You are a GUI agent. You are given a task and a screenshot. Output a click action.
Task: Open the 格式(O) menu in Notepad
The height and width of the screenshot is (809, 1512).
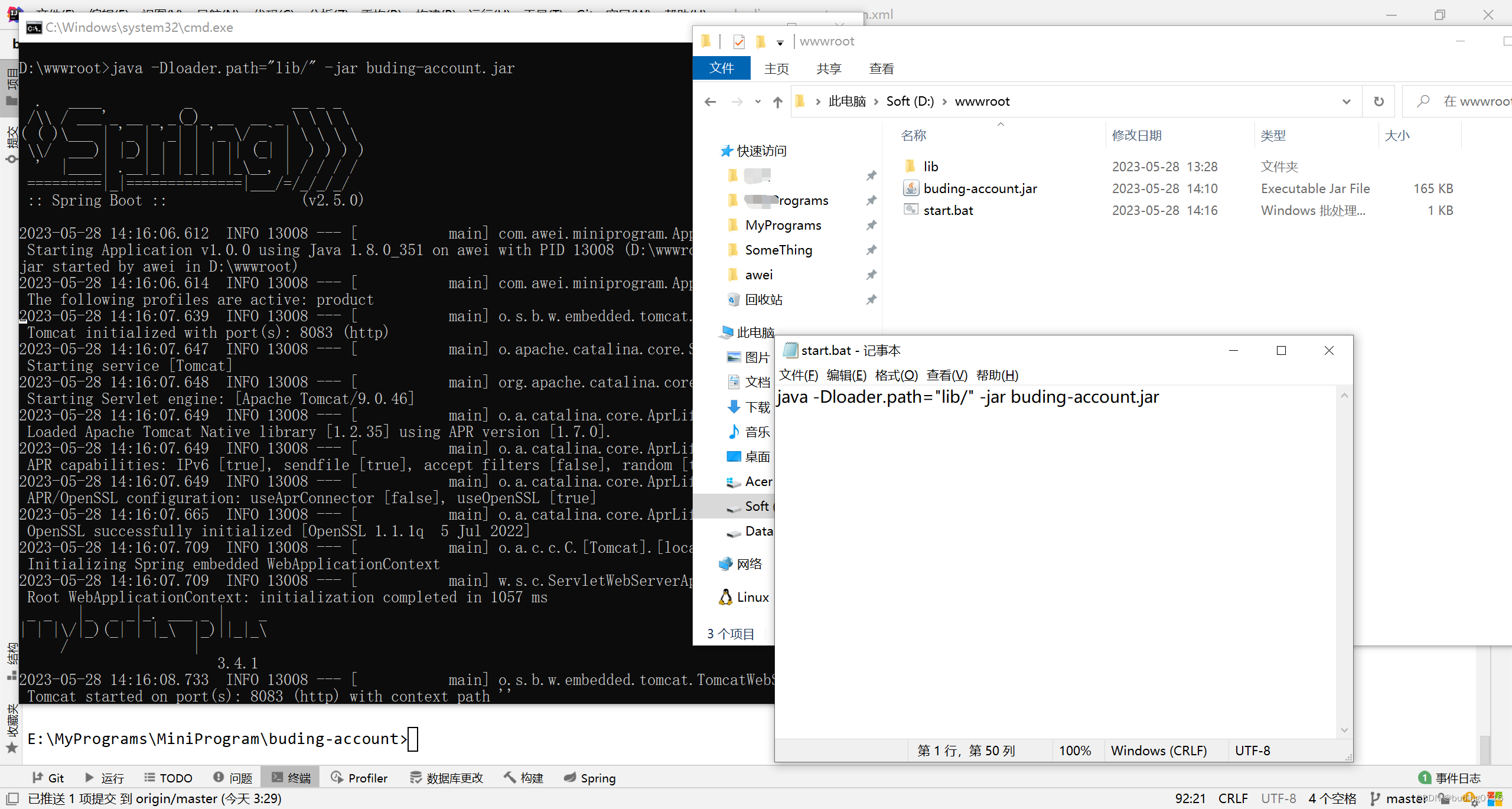[x=896, y=376]
